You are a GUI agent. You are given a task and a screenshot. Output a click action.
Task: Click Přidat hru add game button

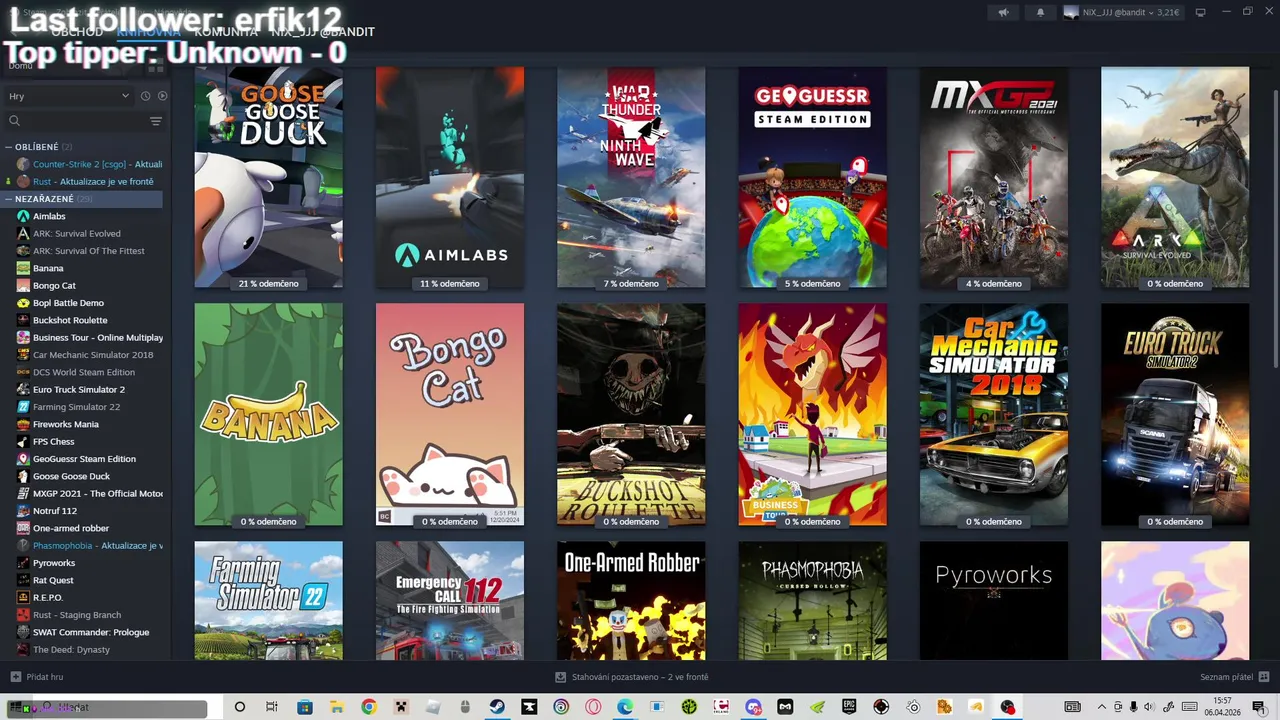(x=37, y=677)
